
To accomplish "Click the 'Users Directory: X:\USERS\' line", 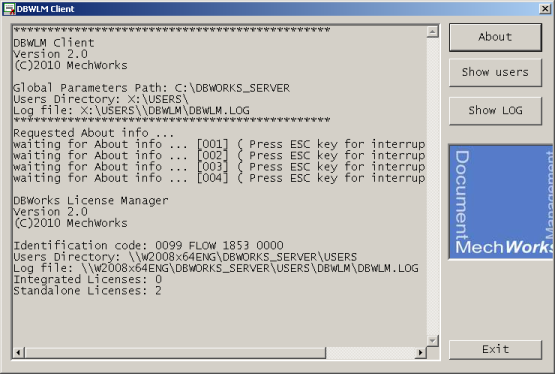I will (x=101, y=99).
